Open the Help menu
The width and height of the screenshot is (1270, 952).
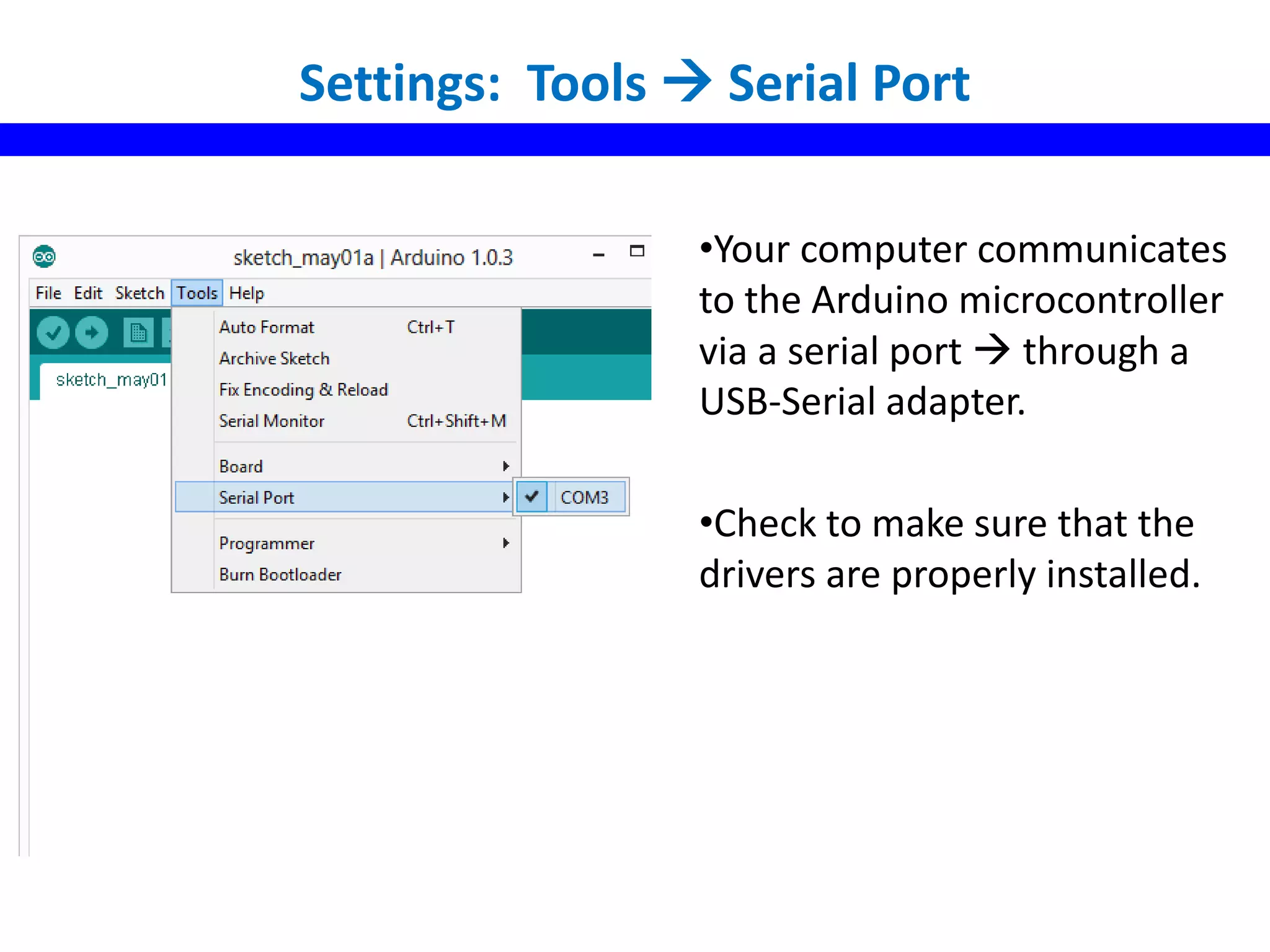(246, 293)
